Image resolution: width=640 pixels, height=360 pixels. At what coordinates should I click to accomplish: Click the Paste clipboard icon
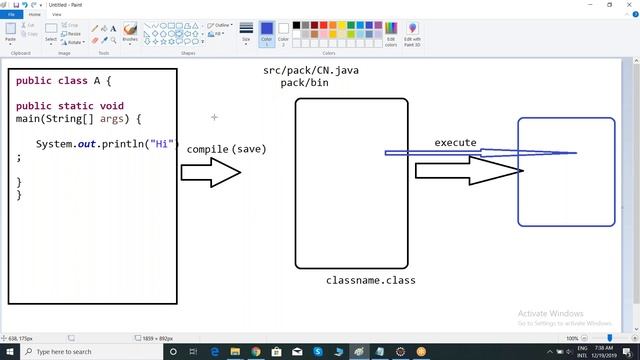tap(10, 29)
